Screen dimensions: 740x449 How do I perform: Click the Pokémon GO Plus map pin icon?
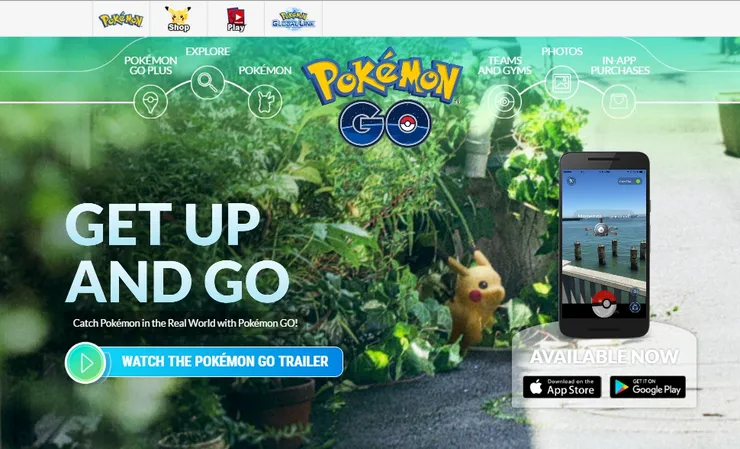[151, 102]
